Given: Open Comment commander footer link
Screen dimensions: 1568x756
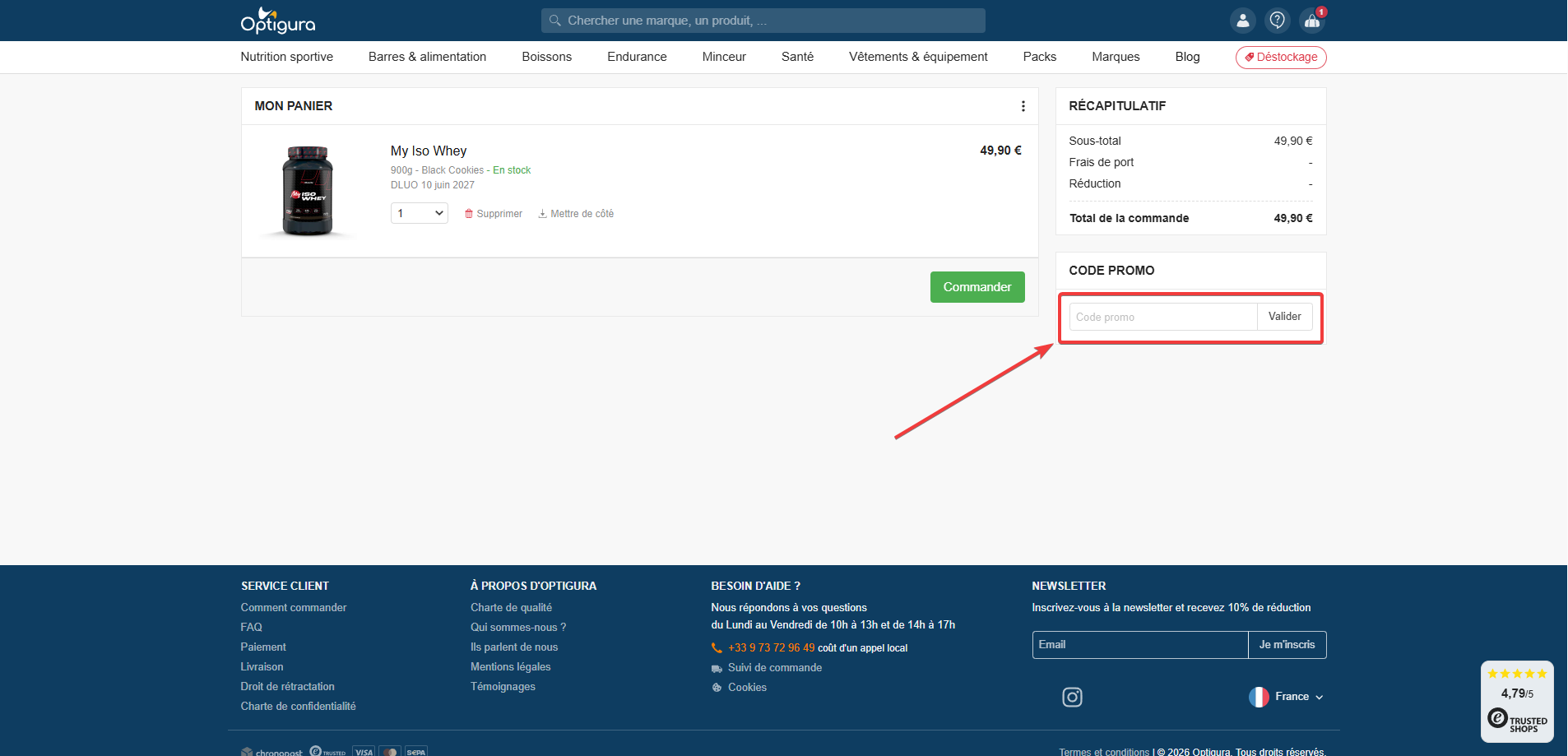Looking at the screenshot, I should pos(294,608).
